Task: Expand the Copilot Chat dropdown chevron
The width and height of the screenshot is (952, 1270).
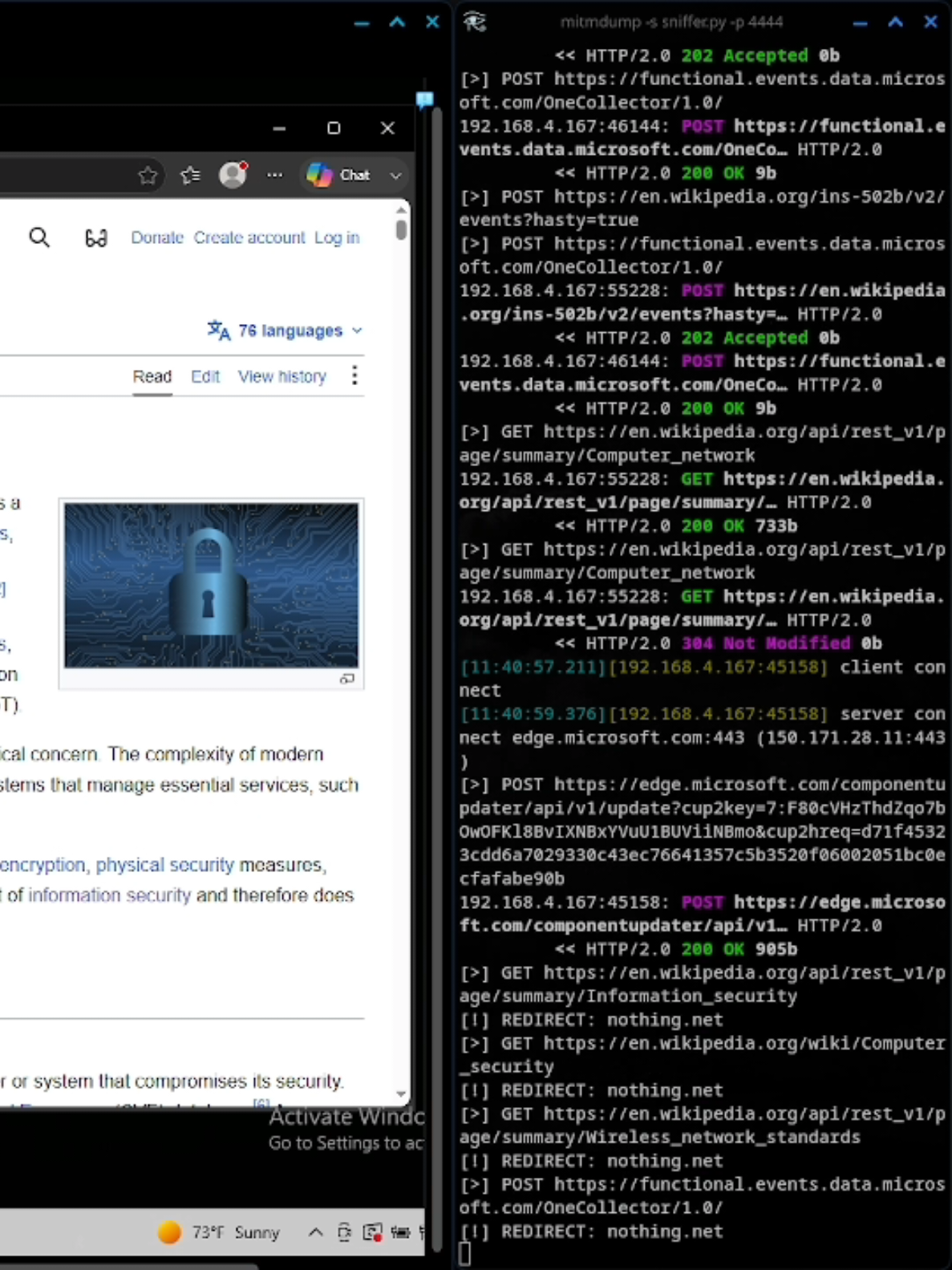Action: 395,175
